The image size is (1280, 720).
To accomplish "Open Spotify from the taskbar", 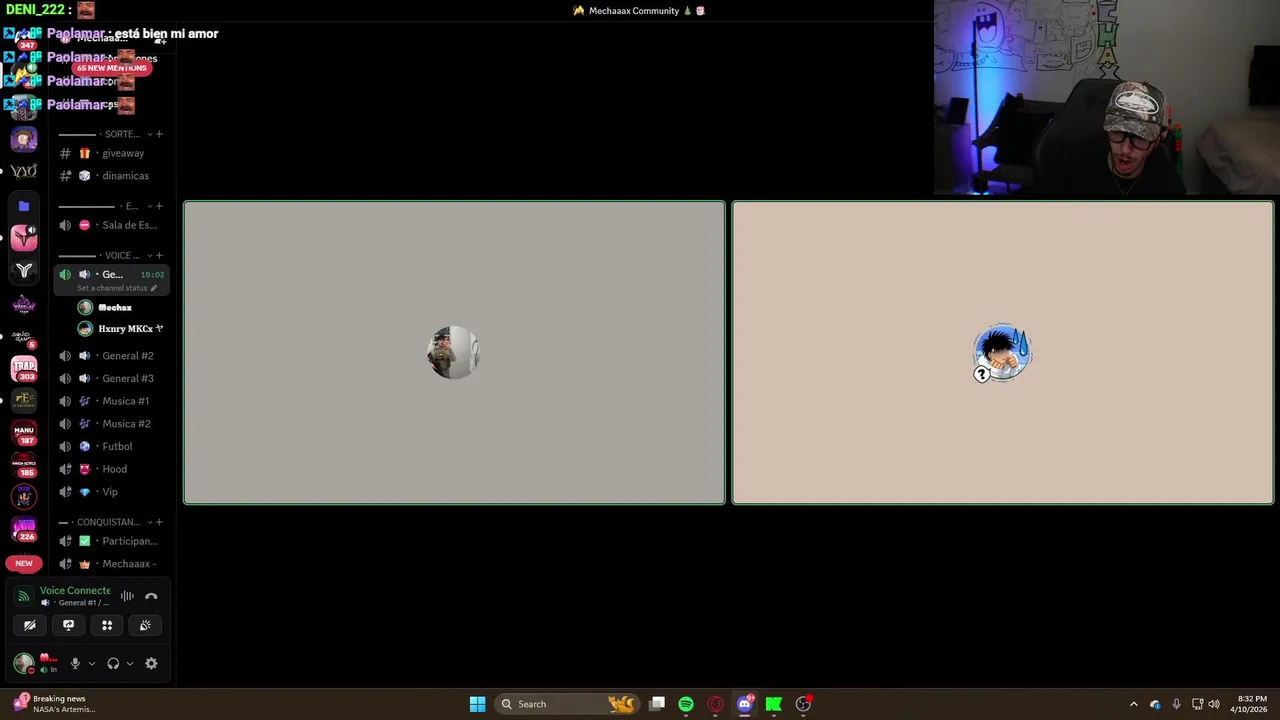I will click(x=686, y=704).
